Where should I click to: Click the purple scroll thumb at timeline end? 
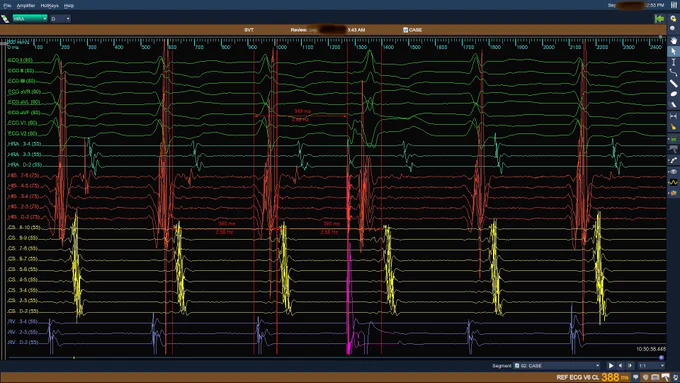click(661, 358)
